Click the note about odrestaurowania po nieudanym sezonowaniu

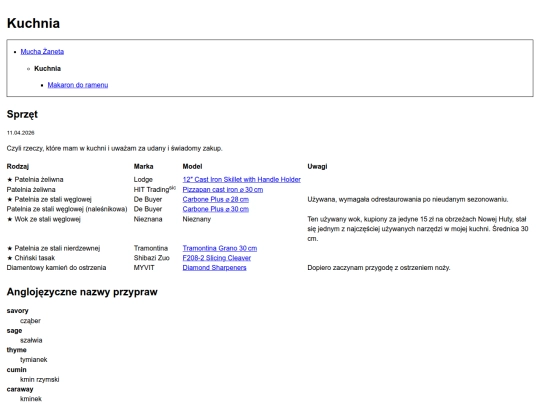pyautogui.click(x=408, y=199)
